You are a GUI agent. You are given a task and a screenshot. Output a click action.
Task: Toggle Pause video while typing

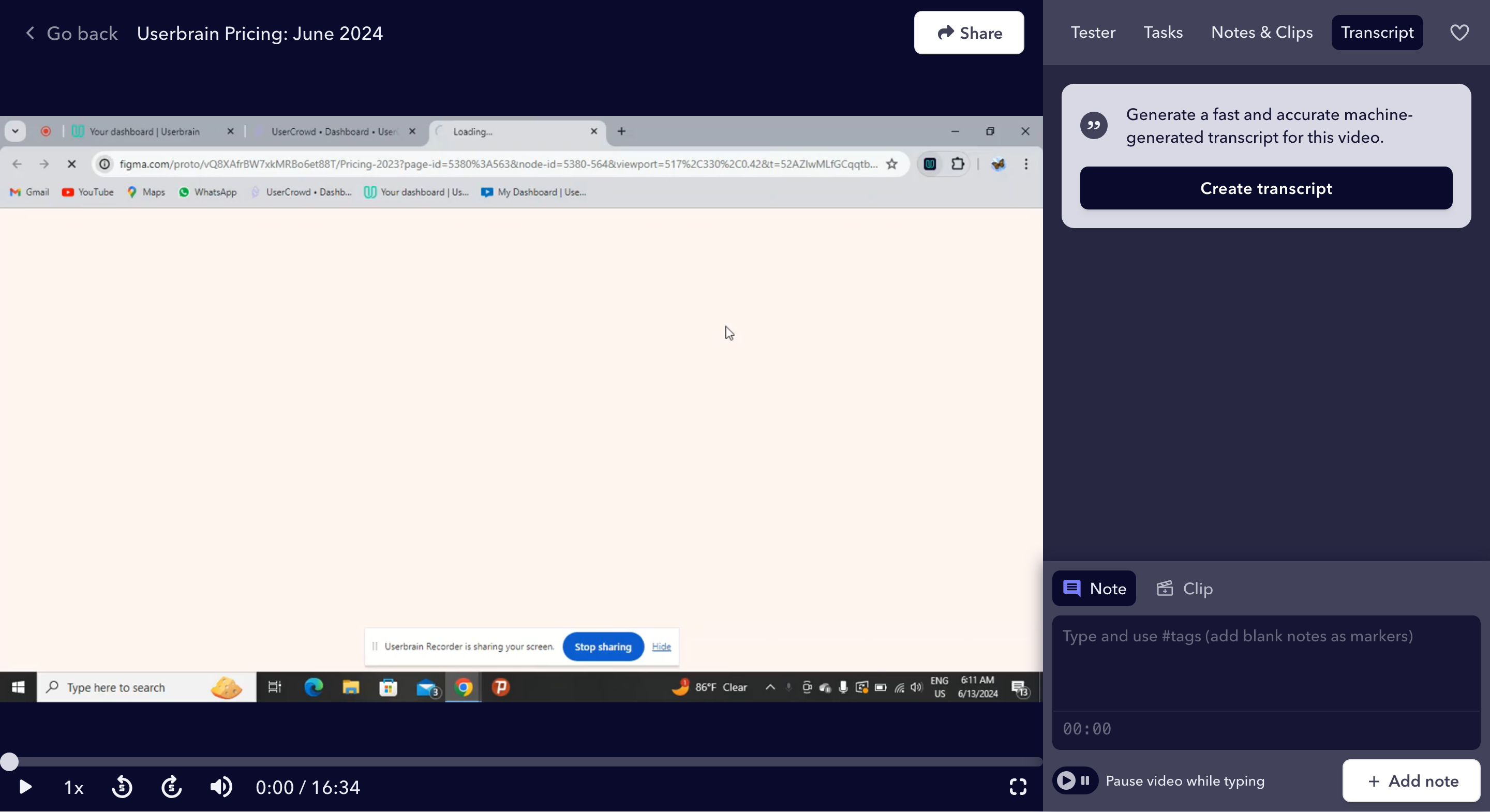[x=1075, y=781]
